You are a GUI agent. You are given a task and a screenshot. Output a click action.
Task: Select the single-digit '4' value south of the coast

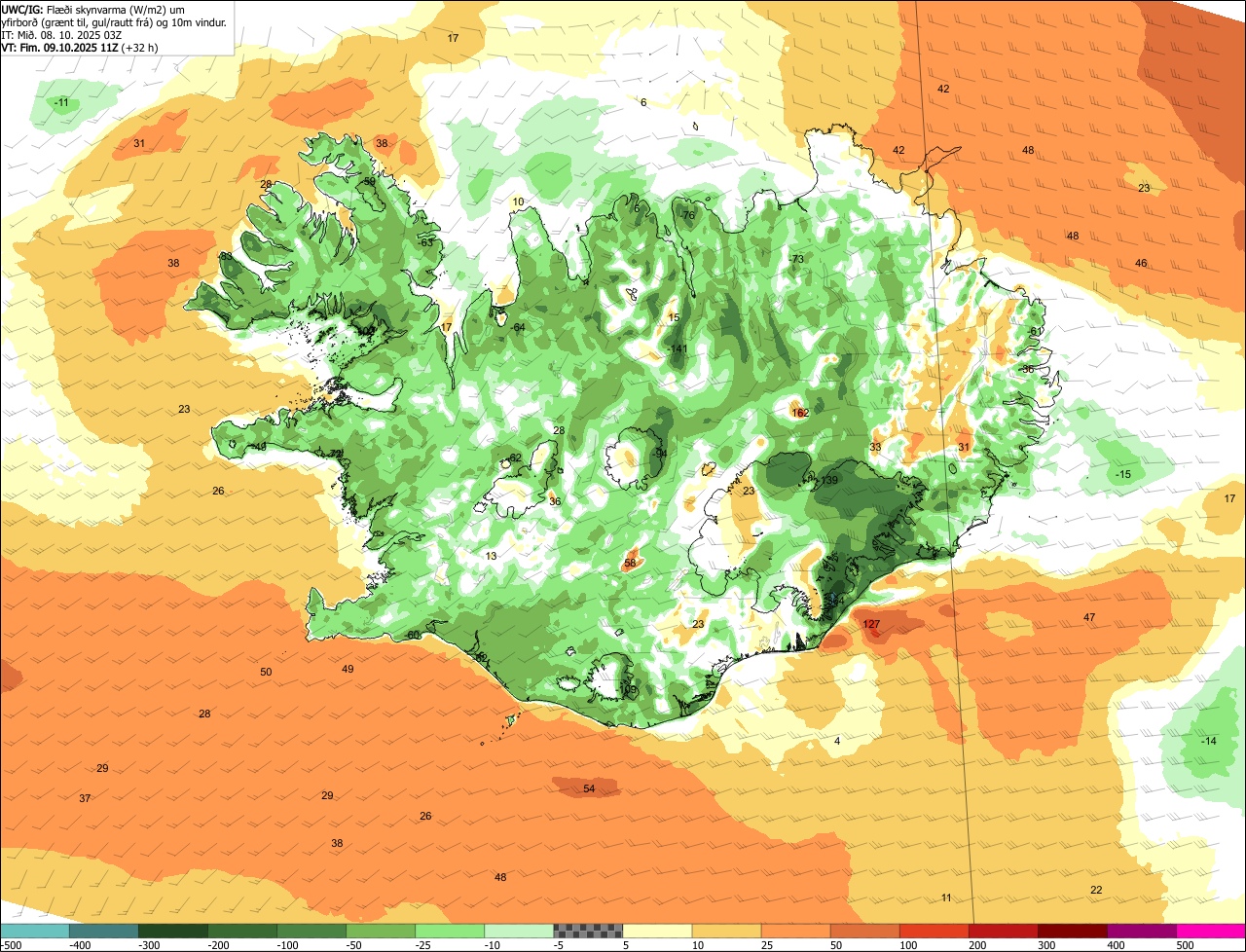tap(837, 741)
